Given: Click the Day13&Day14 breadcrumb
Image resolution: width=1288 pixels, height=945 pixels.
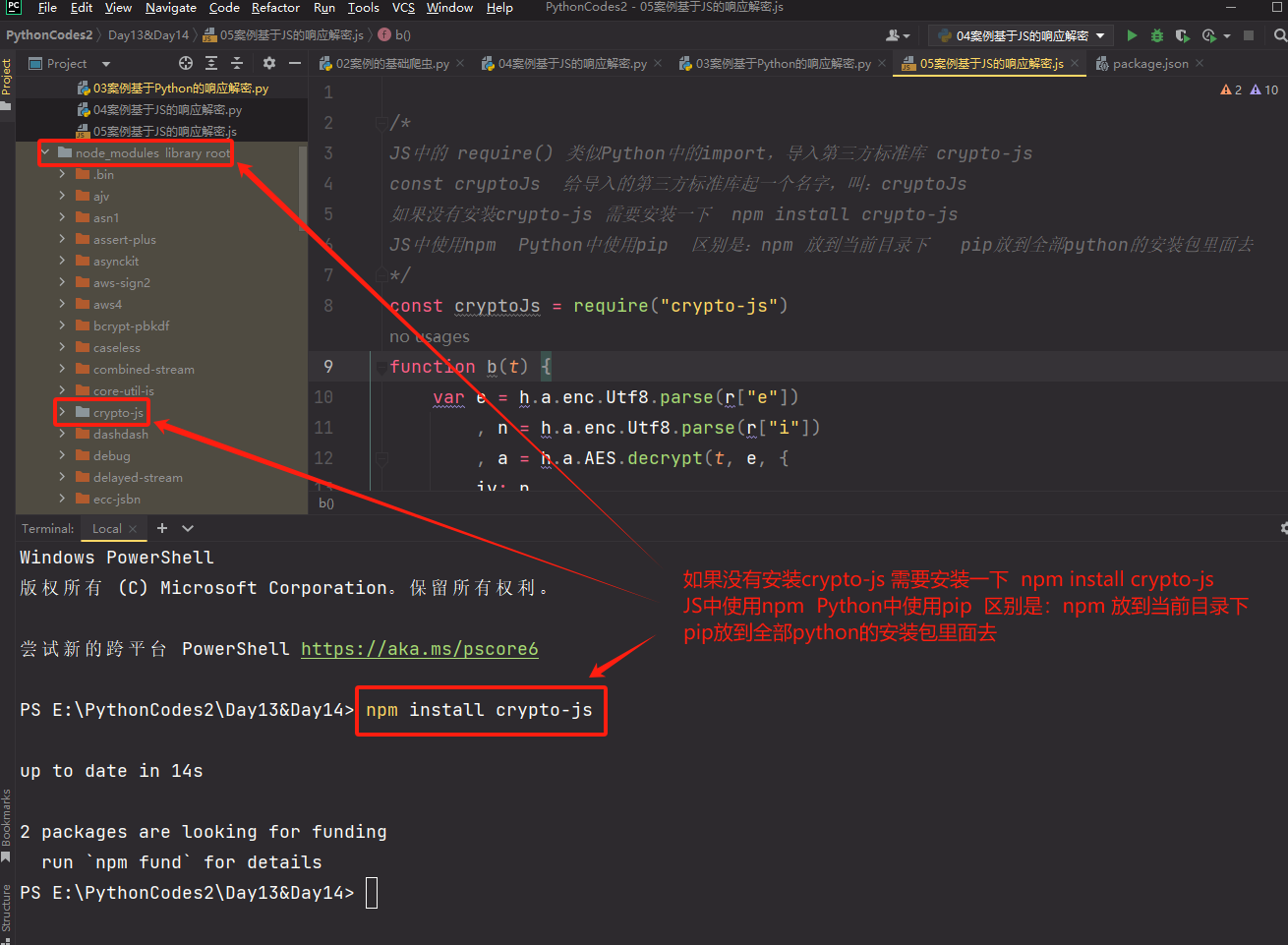Looking at the screenshot, I should pos(148,35).
